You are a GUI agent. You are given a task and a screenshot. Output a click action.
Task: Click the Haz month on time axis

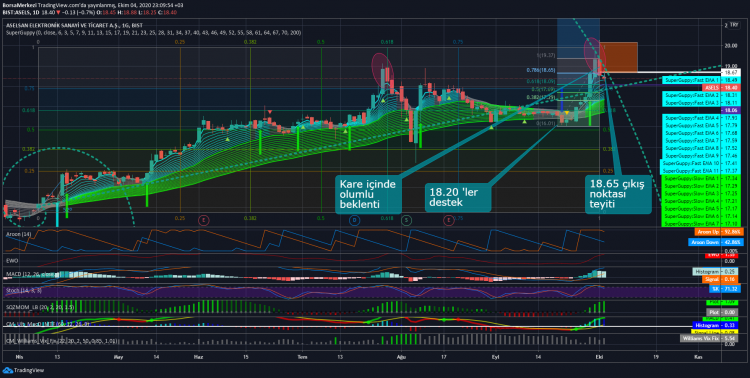tap(199, 357)
